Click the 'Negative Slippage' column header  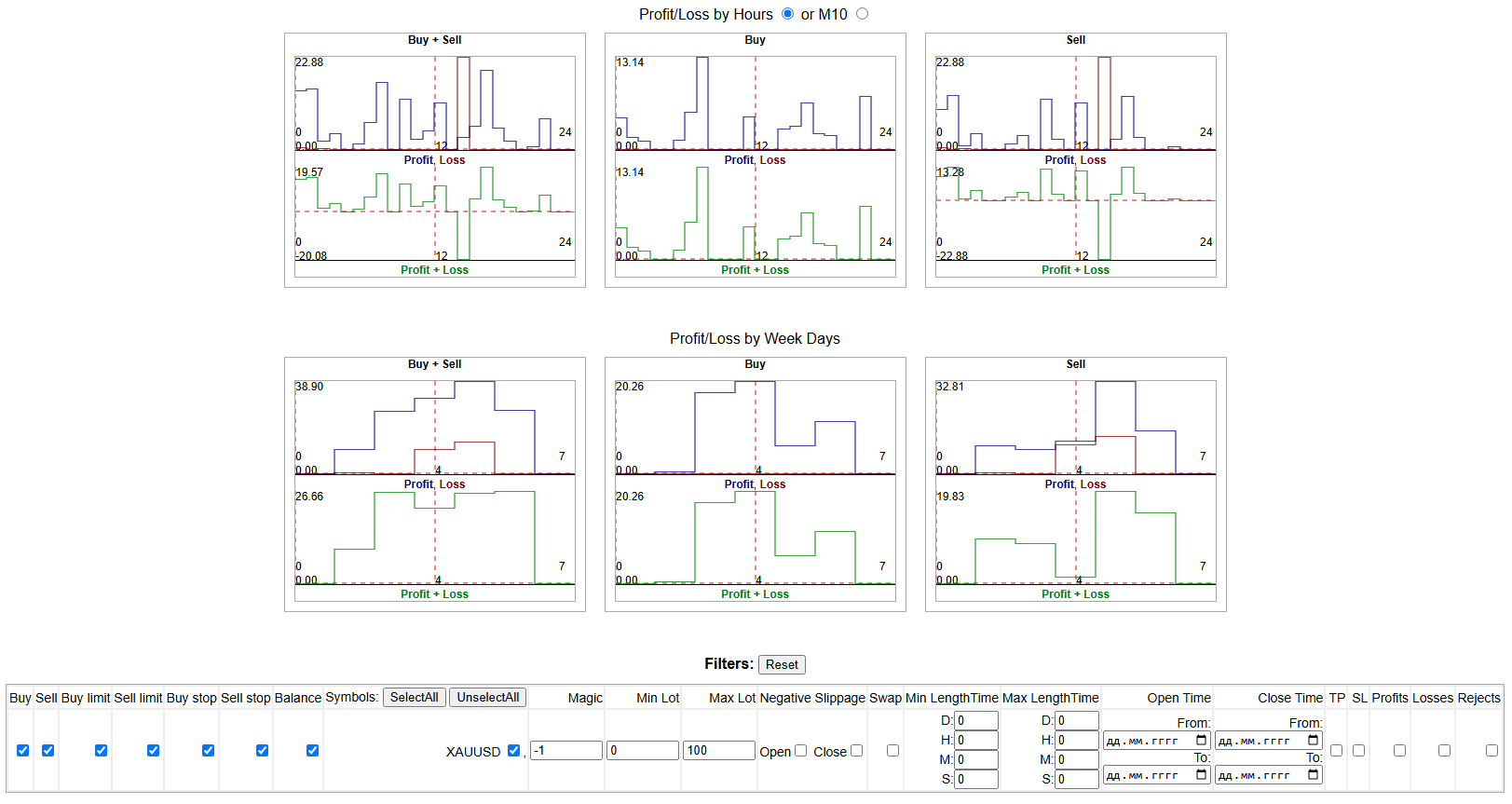[x=812, y=698]
